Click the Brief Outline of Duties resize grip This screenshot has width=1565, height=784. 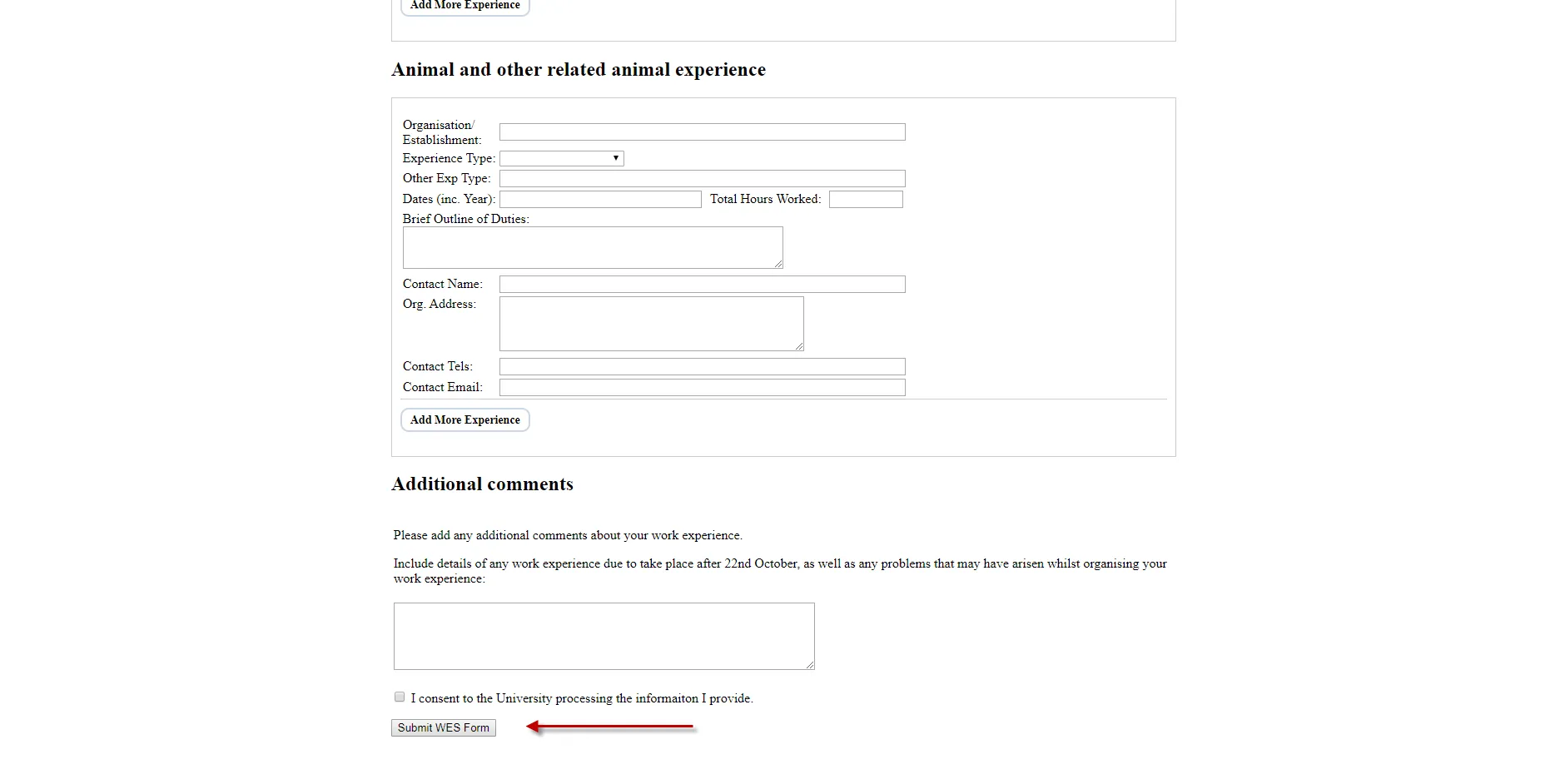click(x=777, y=265)
